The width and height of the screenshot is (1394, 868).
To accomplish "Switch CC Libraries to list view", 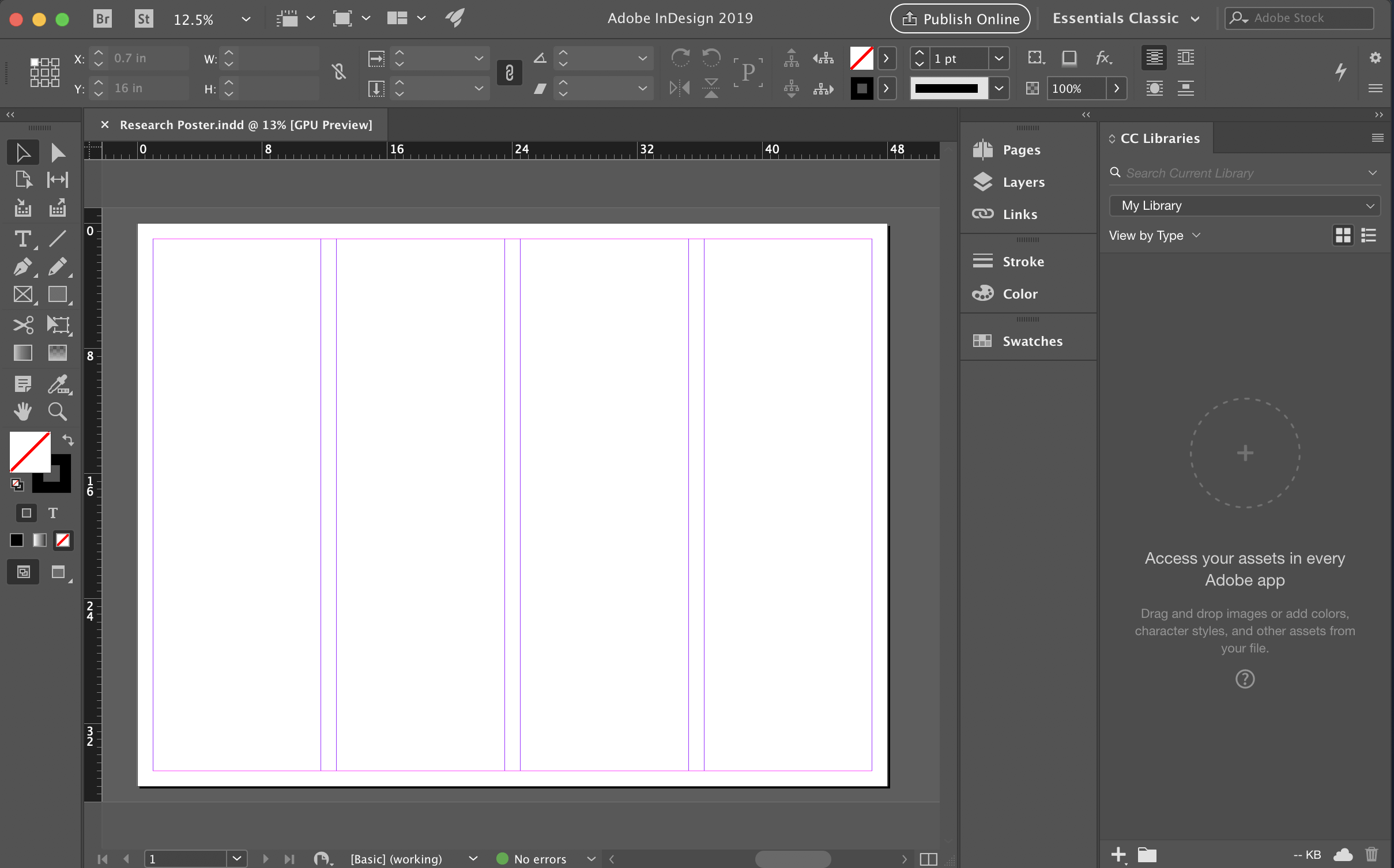I will [1369, 235].
